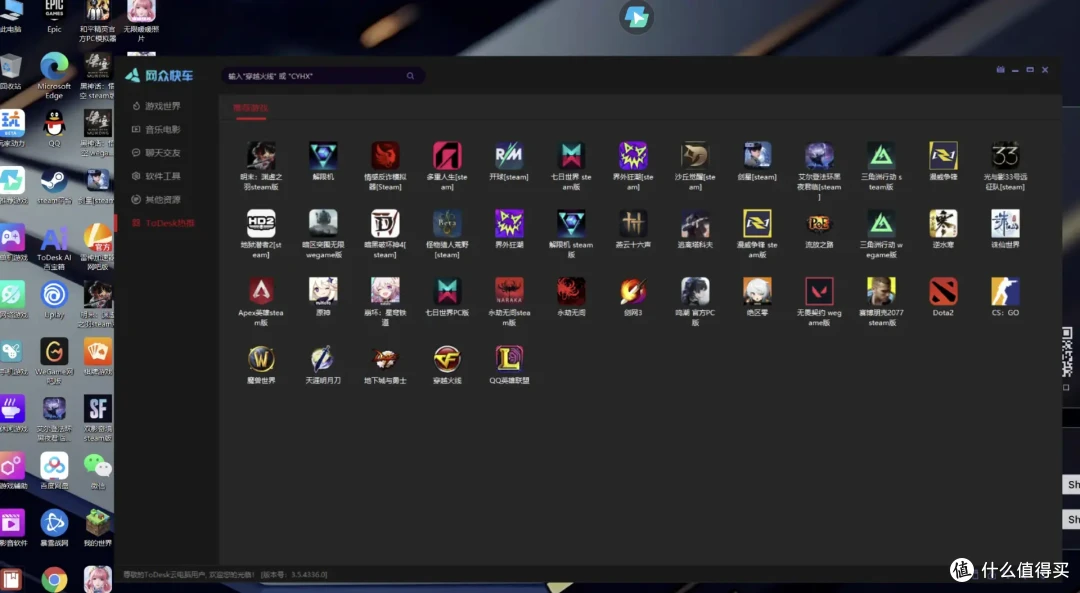Launch CS：GO game icon

point(1005,291)
